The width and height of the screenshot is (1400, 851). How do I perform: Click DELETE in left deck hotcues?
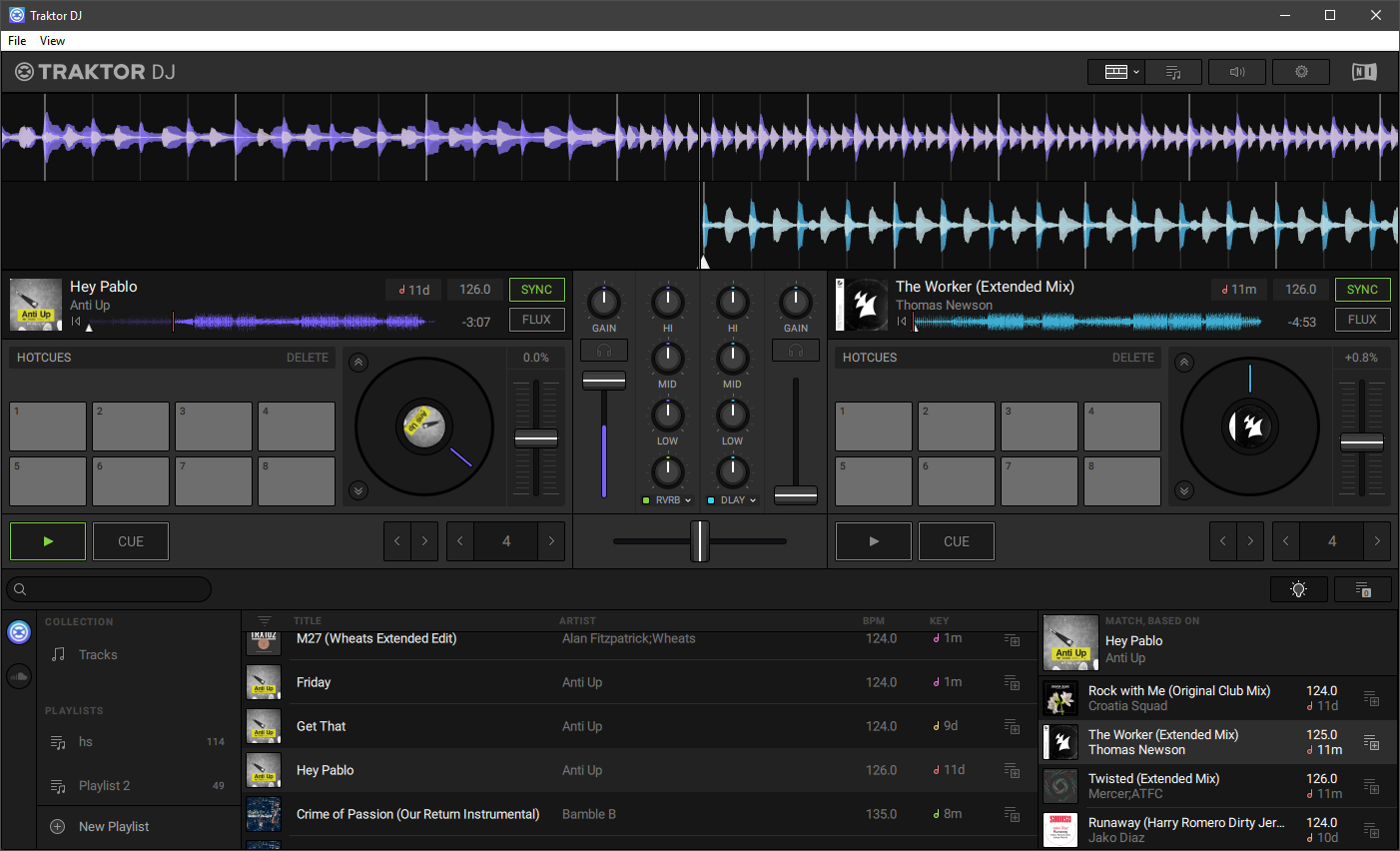[308, 358]
